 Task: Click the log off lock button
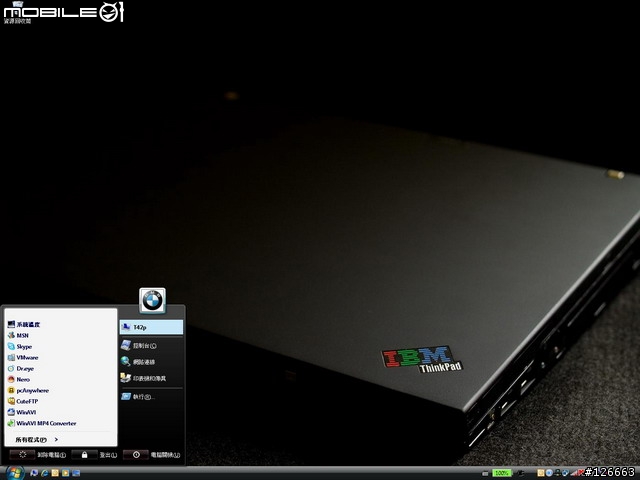84,455
